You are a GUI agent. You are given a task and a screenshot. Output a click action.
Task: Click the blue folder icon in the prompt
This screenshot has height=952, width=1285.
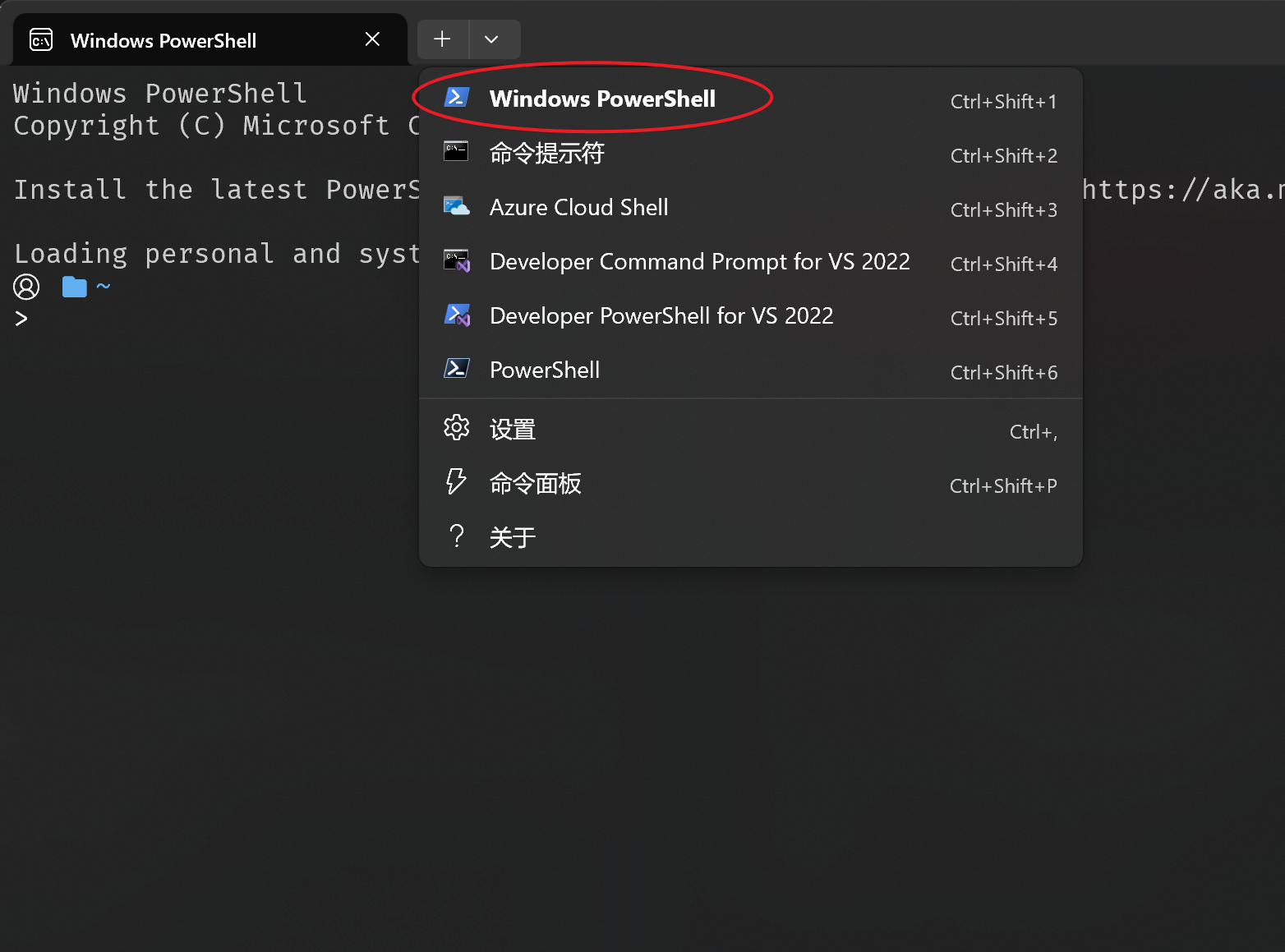click(x=75, y=287)
